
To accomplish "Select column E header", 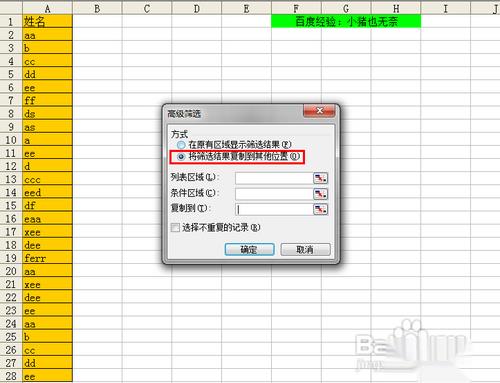I will [246, 9].
